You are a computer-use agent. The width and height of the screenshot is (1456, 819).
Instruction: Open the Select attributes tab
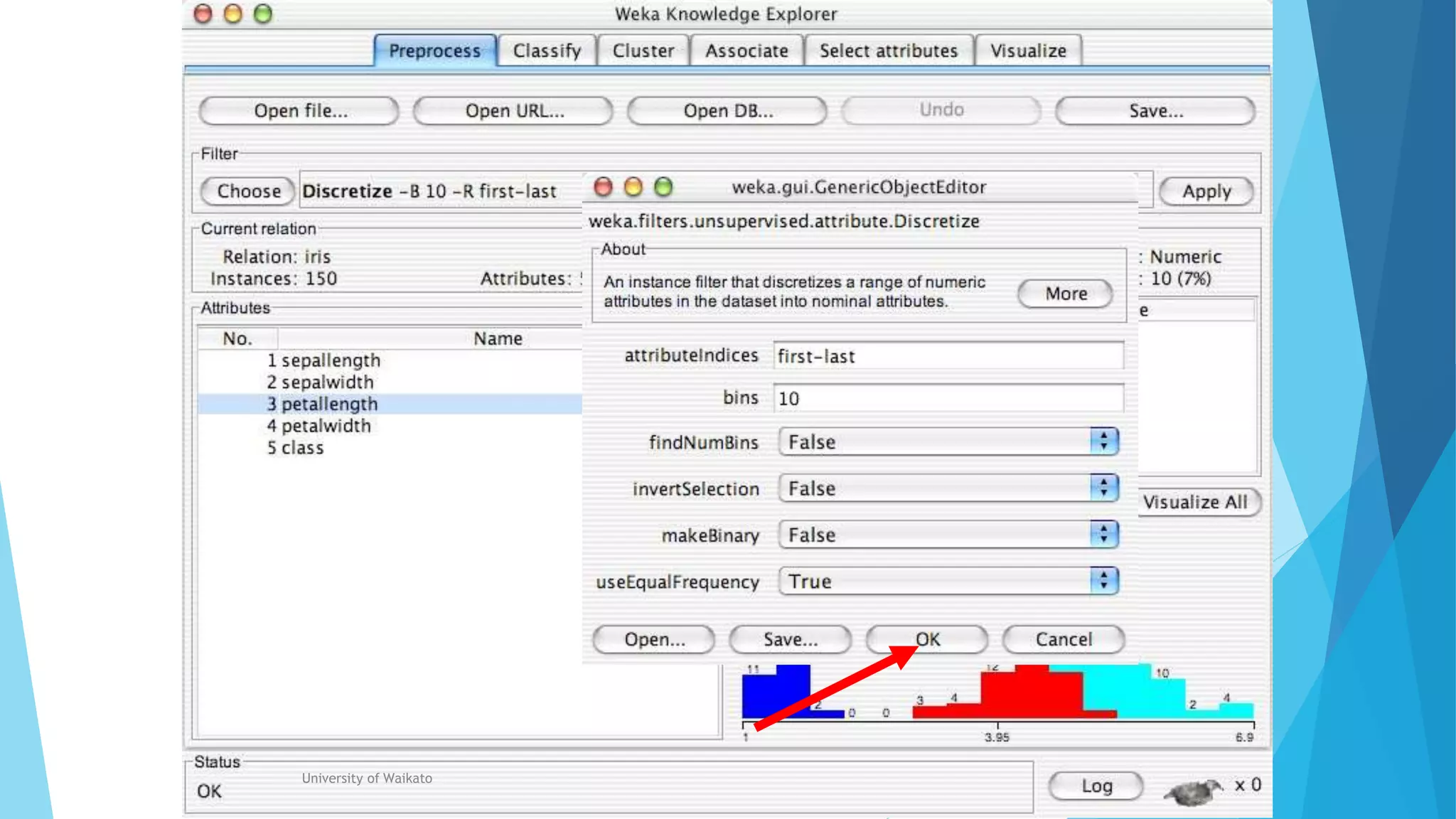click(888, 51)
